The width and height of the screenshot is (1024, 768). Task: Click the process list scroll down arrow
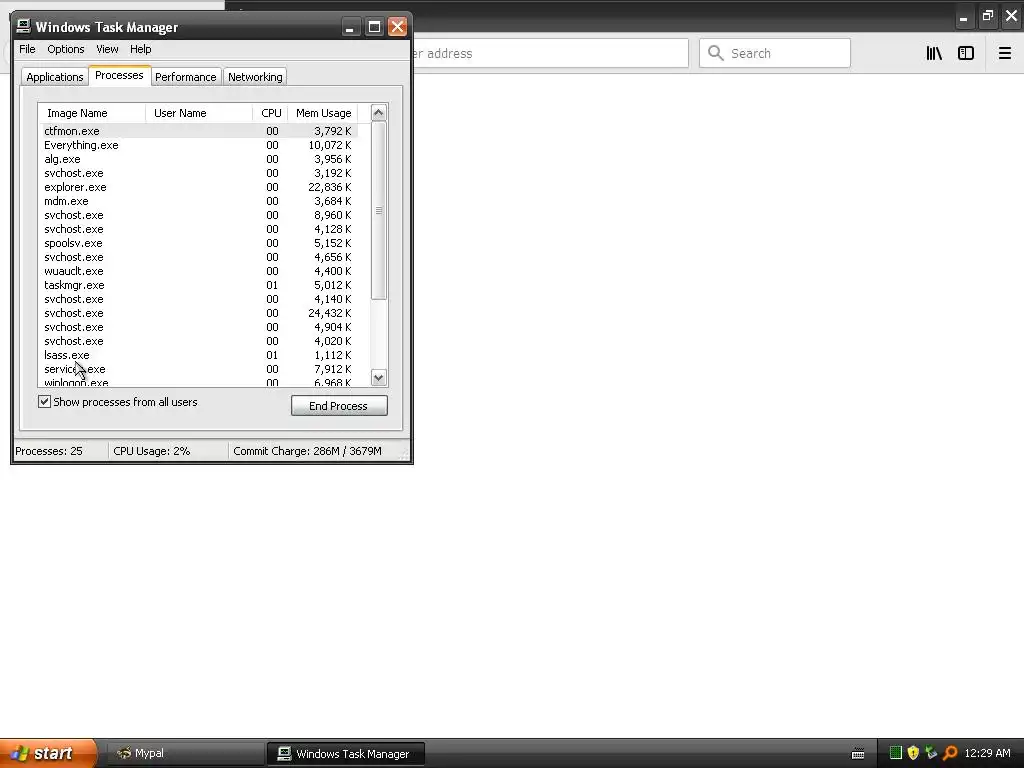[379, 377]
